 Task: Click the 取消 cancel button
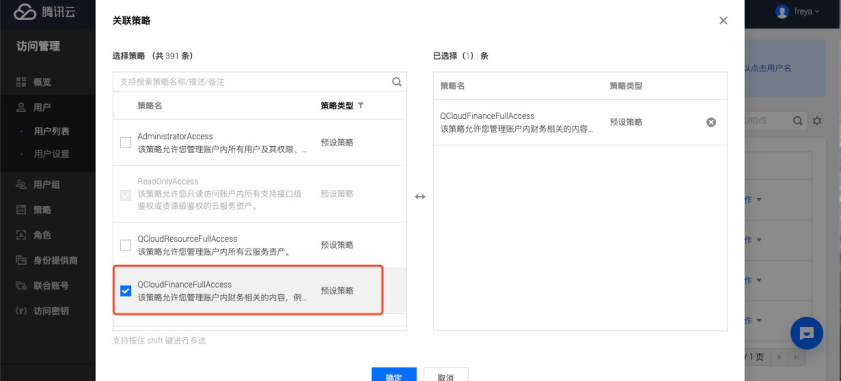click(446, 375)
